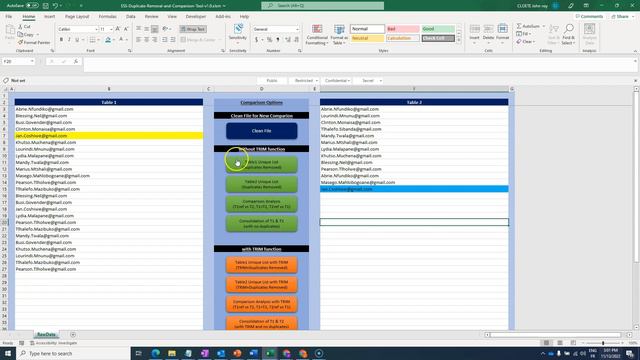Apply the Good cell style

[x=438, y=29]
